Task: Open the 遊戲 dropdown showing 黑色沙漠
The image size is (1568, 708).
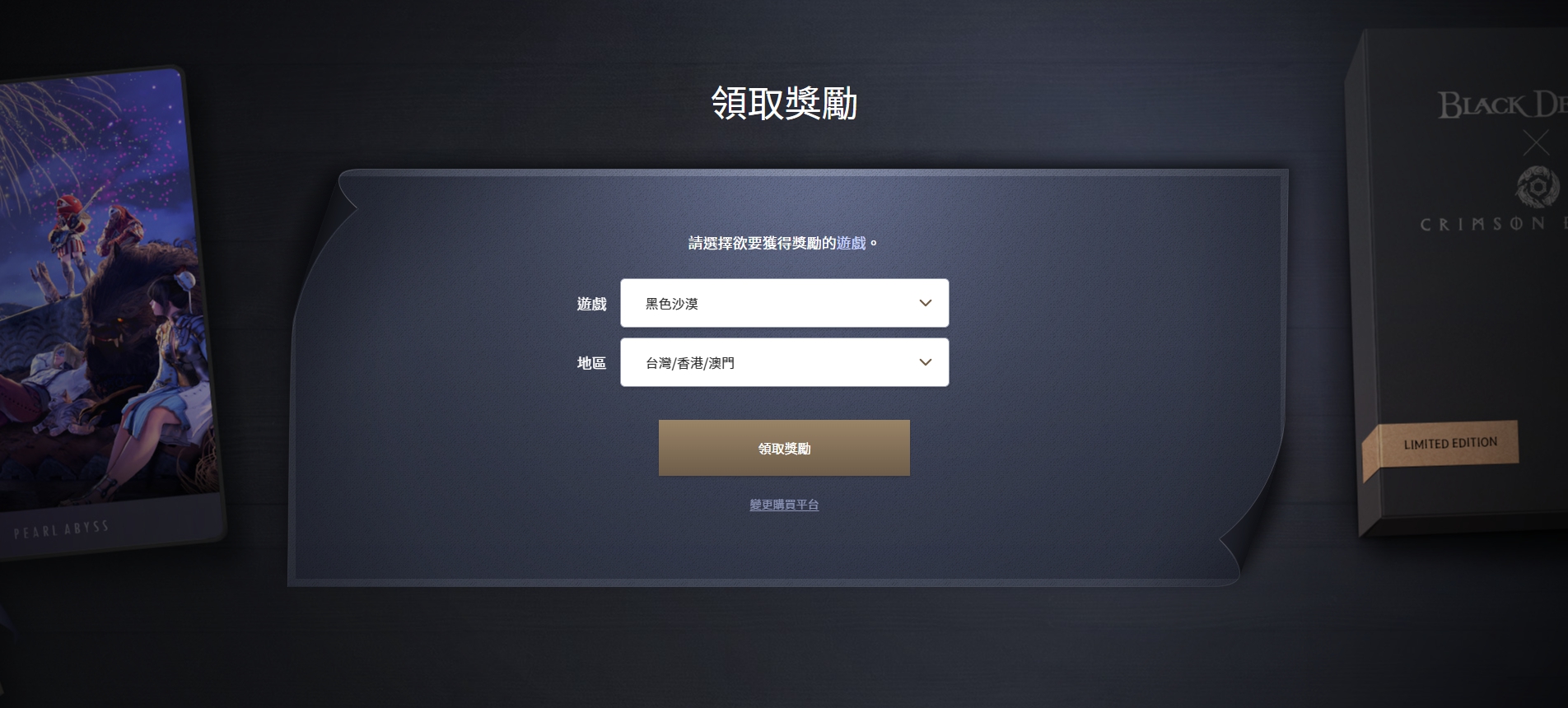Action: [x=784, y=303]
